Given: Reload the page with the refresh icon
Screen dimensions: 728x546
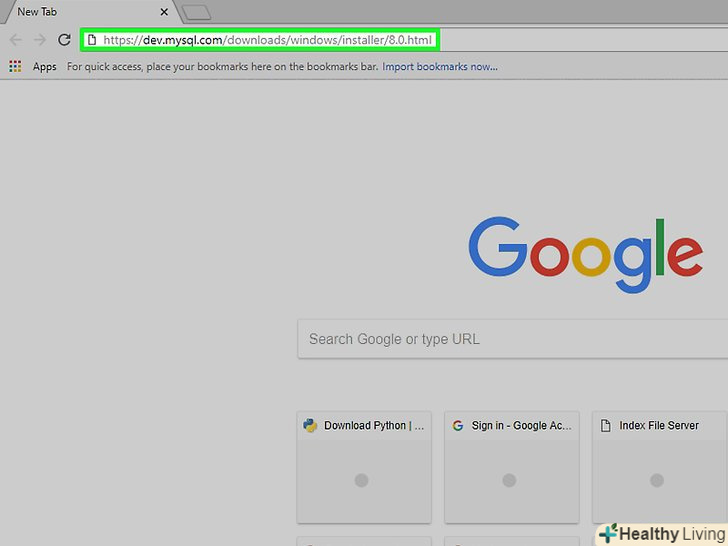Looking at the screenshot, I should tap(64, 39).
